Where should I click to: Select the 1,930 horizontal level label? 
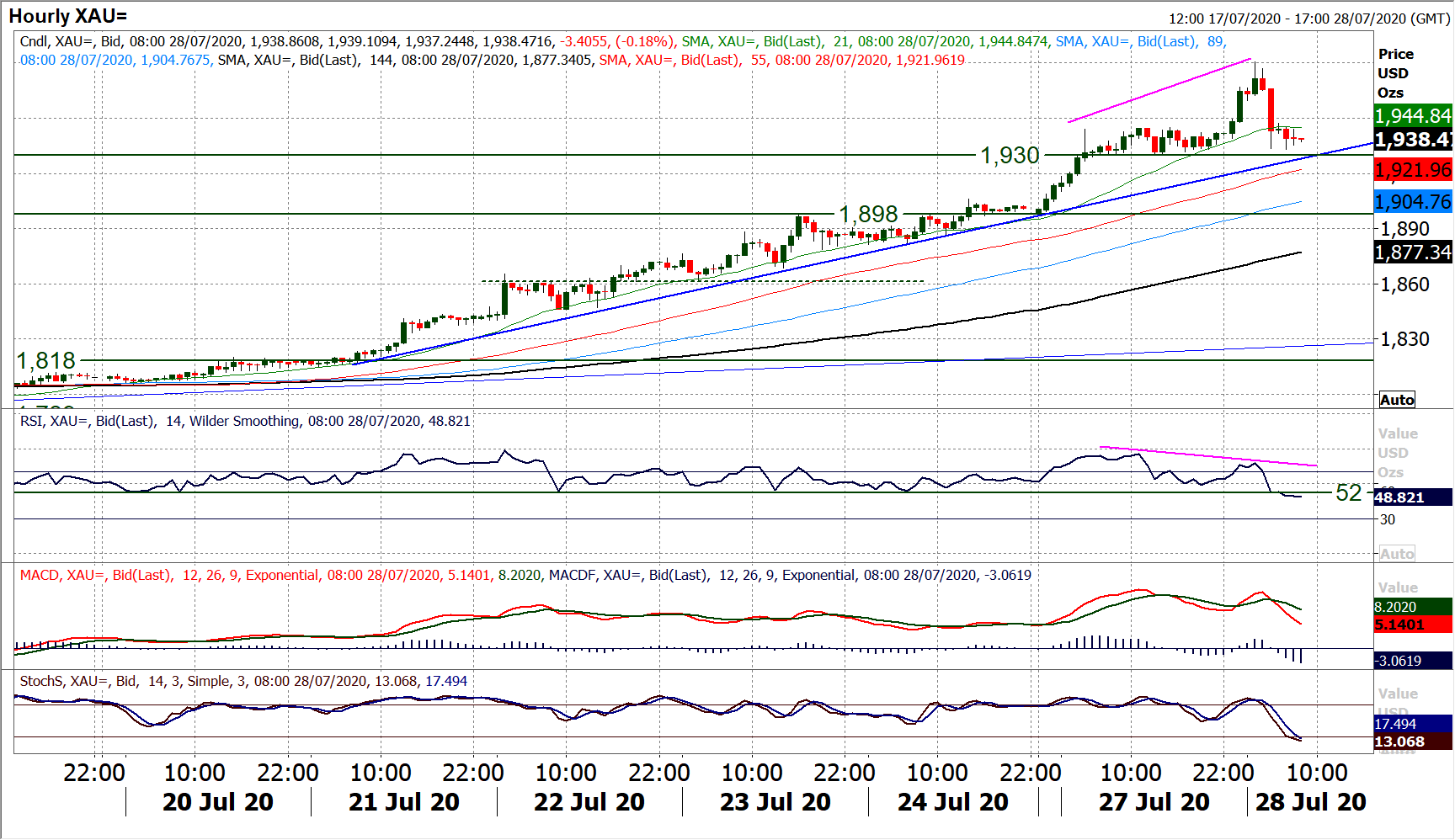[1010, 156]
